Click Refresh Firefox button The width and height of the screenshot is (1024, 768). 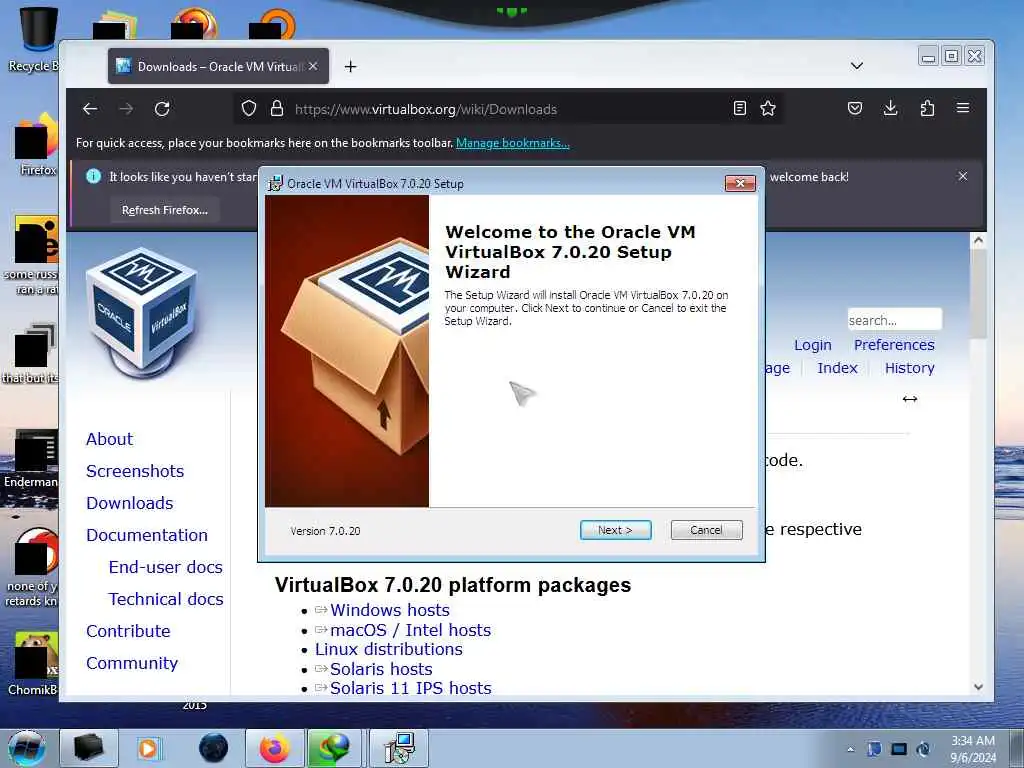pyautogui.click(x=165, y=210)
